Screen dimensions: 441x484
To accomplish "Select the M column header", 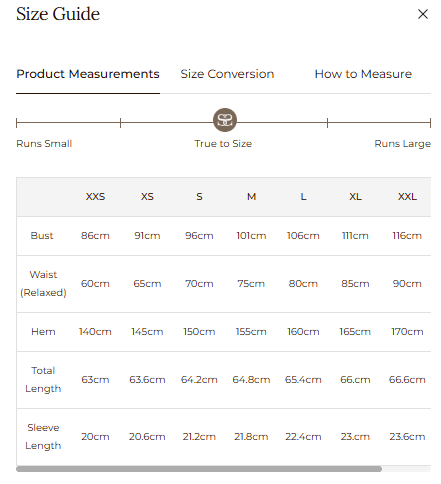I will point(251,197).
